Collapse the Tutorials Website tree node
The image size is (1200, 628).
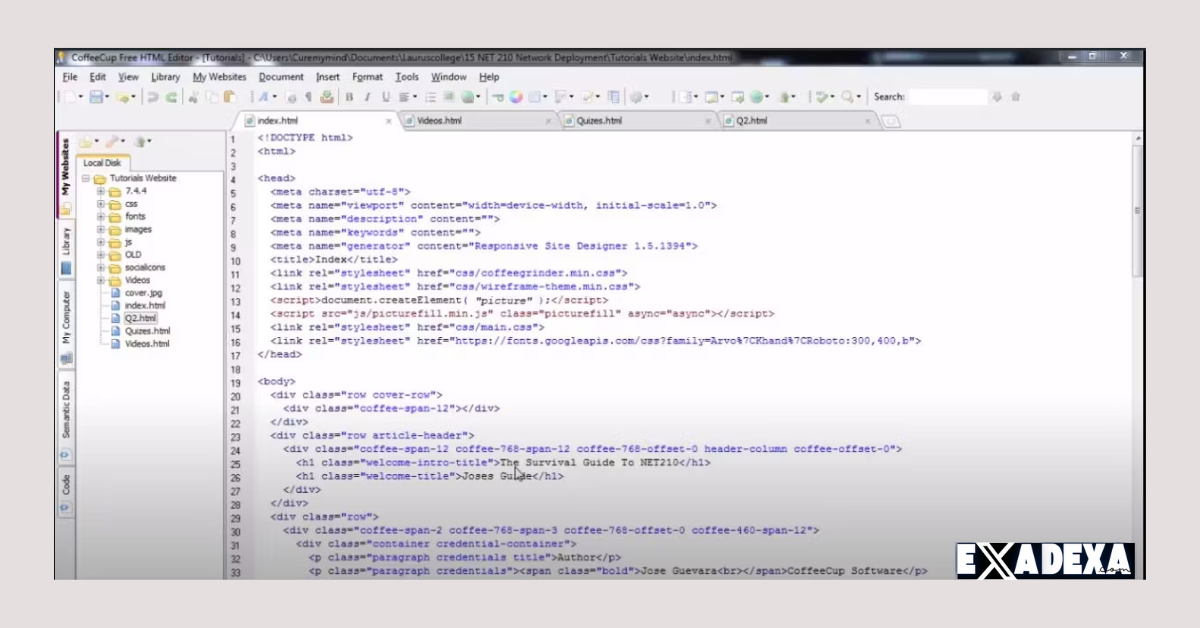[85, 177]
